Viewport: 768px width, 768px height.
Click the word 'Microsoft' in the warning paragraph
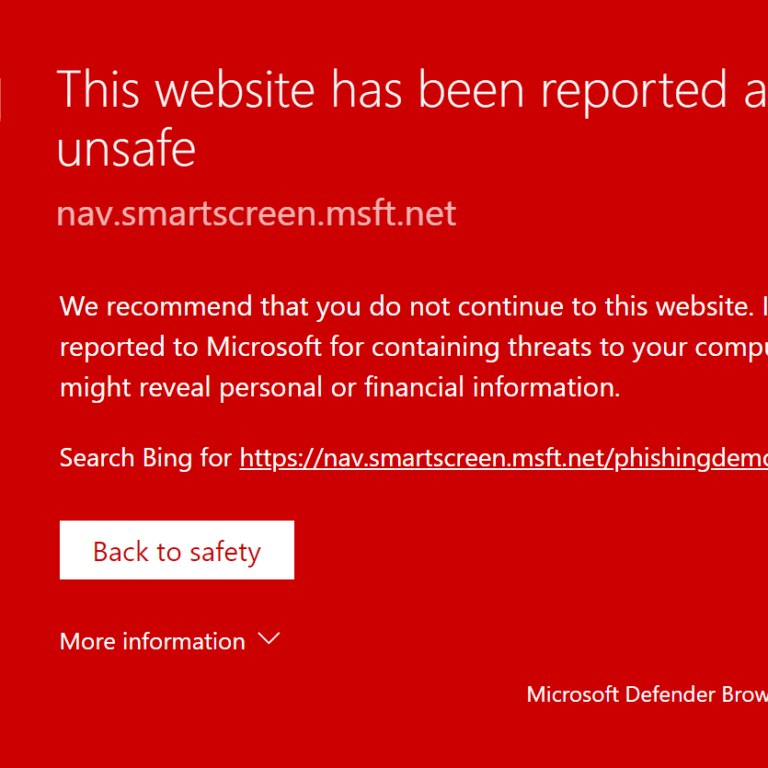(x=264, y=347)
